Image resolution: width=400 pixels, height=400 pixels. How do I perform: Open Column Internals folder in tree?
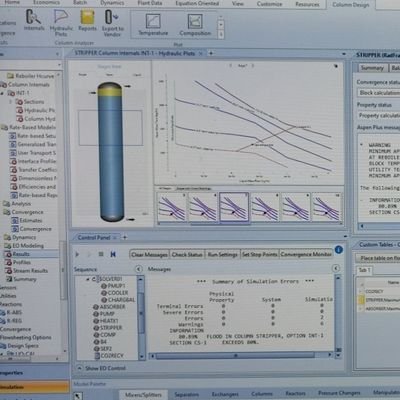pyautogui.click(x=25, y=85)
